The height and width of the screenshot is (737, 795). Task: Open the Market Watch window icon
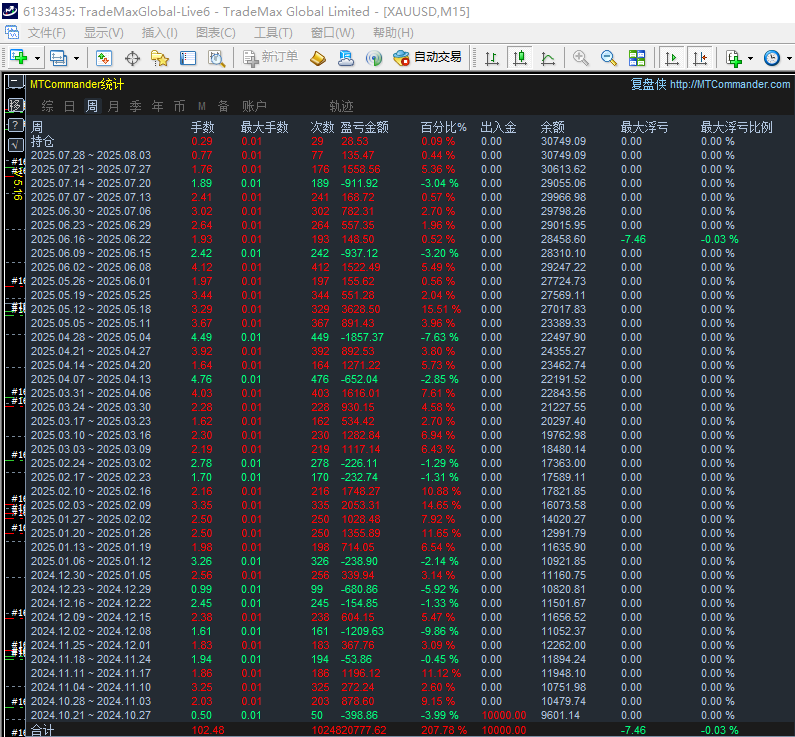[104, 58]
